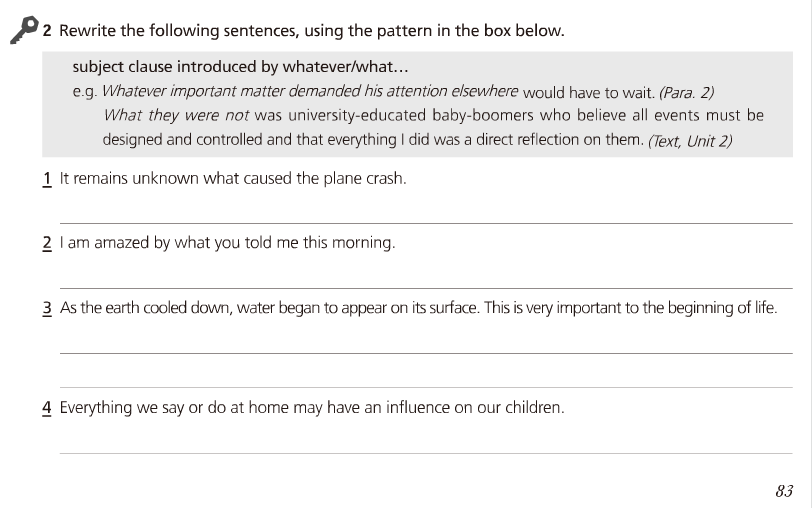Click the sentence 'I am amazed by what you told me'
The height and width of the screenshot is (508, 812).
tap(227, 243)
